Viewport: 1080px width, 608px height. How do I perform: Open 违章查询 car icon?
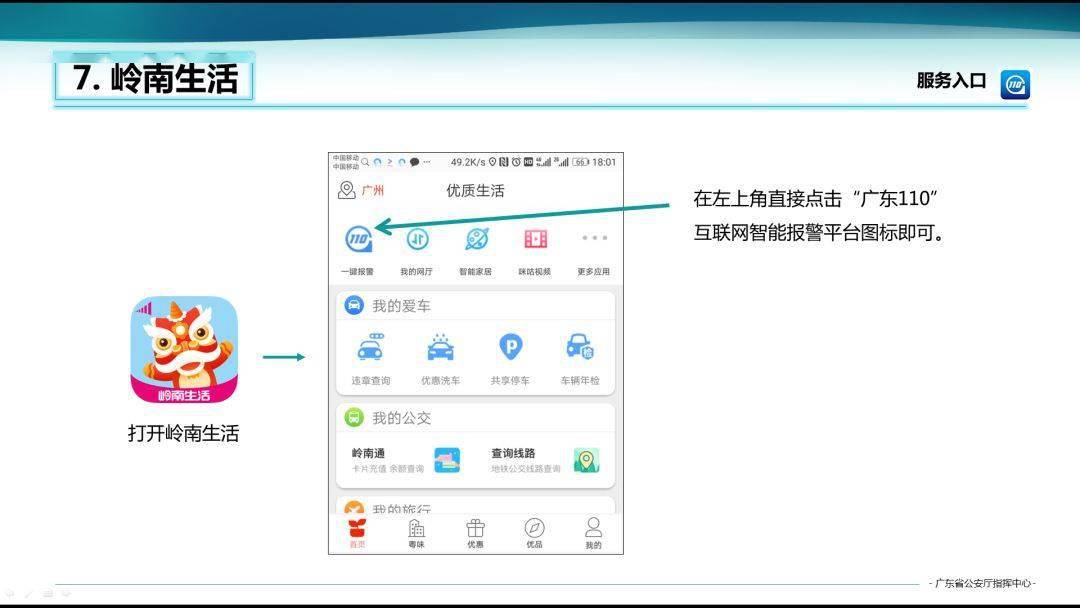coord(371,348)
